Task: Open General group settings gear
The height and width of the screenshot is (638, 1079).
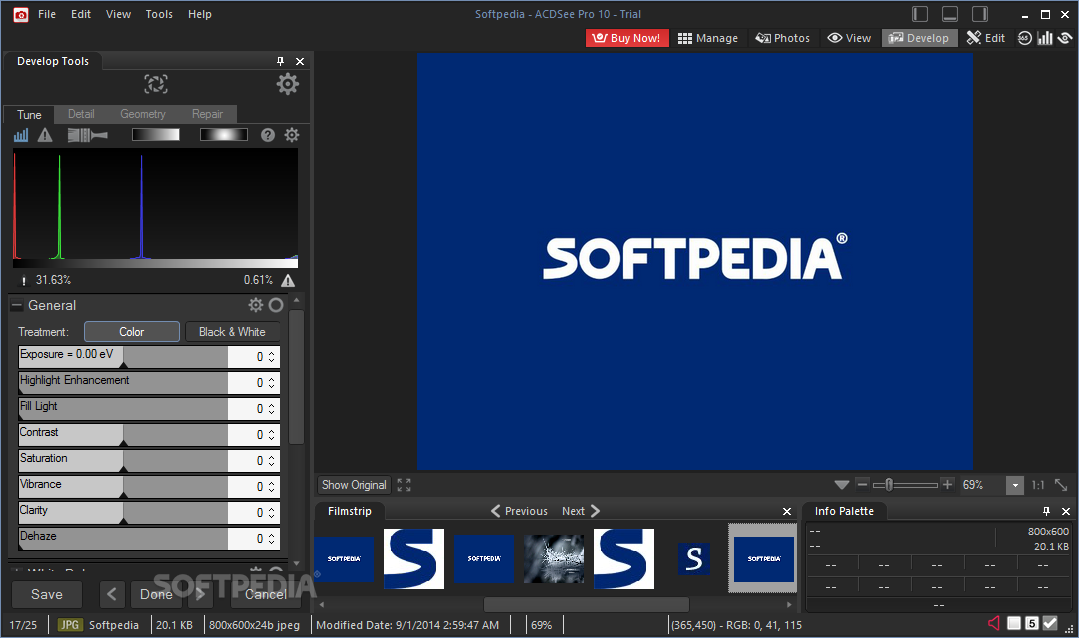Action: pos(256,305)
